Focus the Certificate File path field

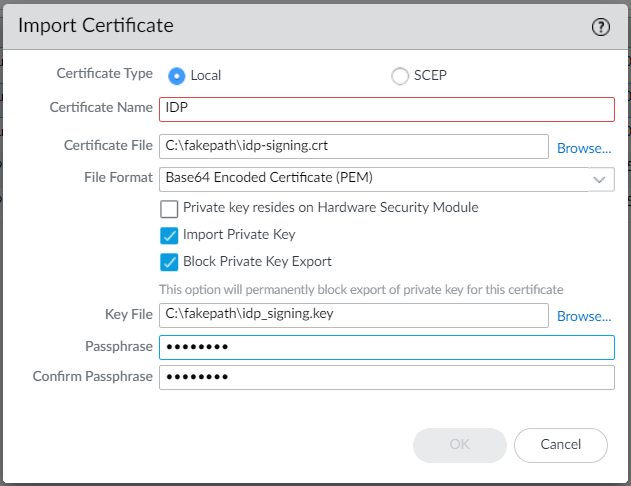(x=353, y=146)
